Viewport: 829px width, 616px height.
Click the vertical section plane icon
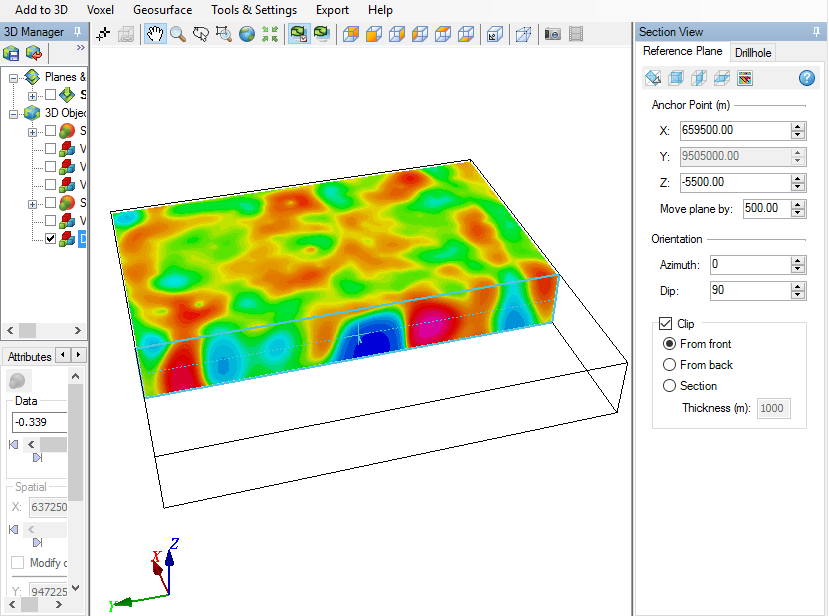(698, 77)
